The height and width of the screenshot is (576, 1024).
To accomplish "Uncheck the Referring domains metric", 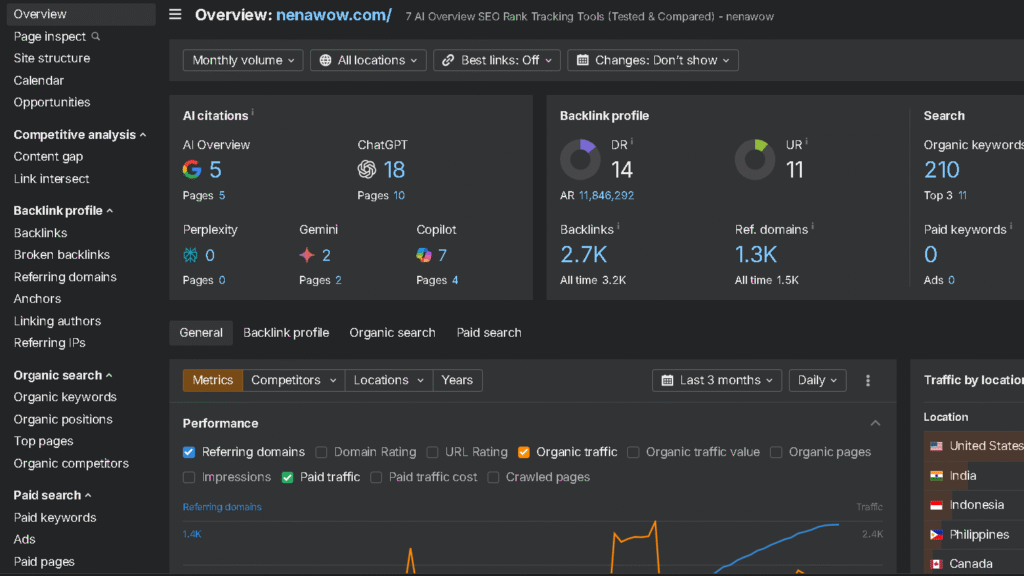I will pos(188,452).
